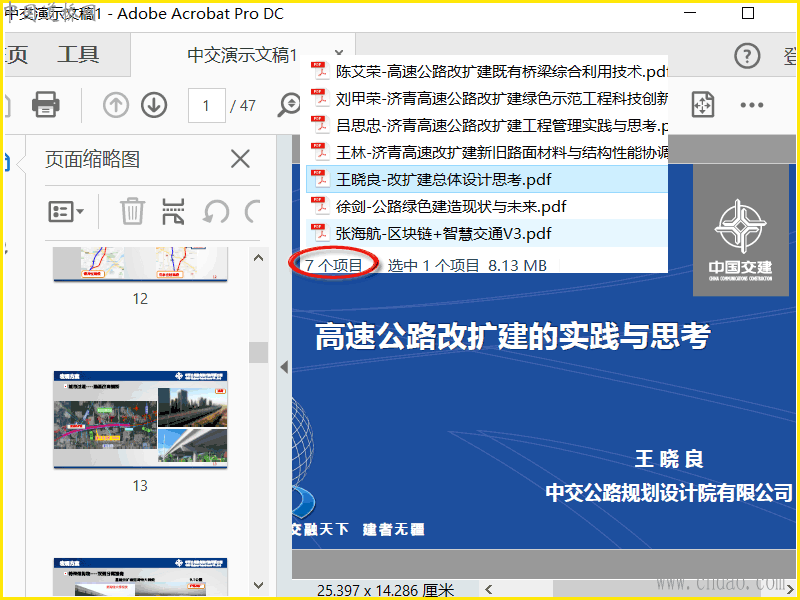Viewport: 800px width, 600px height.
Task: Open the Help question mark icon
Action: click(x=747, y=56)
